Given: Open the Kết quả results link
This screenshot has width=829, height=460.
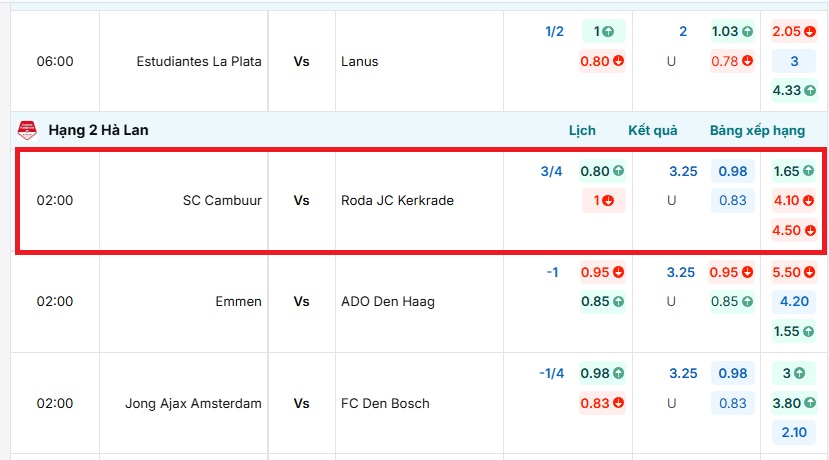Looking at the screenshot, I should click(x=652, y=130).
